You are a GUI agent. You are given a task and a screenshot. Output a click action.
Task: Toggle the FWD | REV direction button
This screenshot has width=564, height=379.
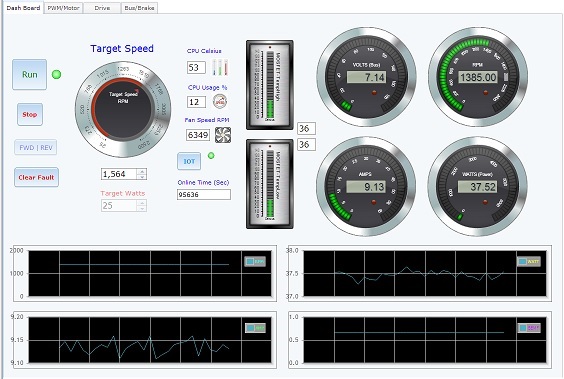[36, 147]
